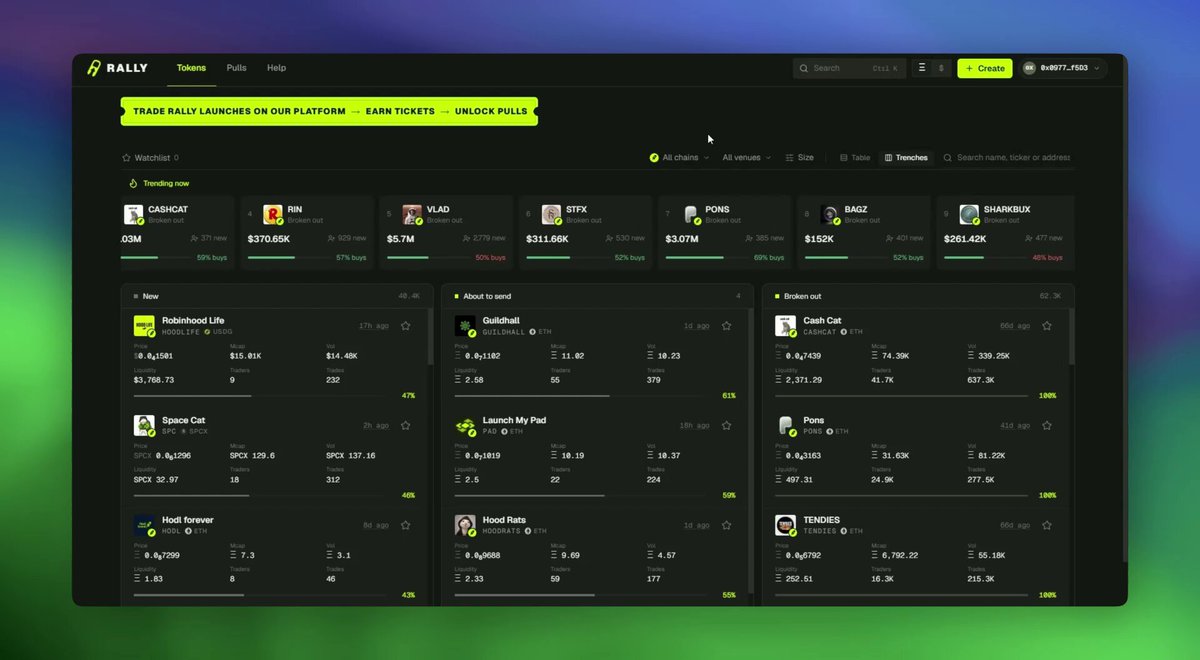The image size is (1200, 660).
Task: Add Hodl forever to watchlist via star
Action: (405, 526)
